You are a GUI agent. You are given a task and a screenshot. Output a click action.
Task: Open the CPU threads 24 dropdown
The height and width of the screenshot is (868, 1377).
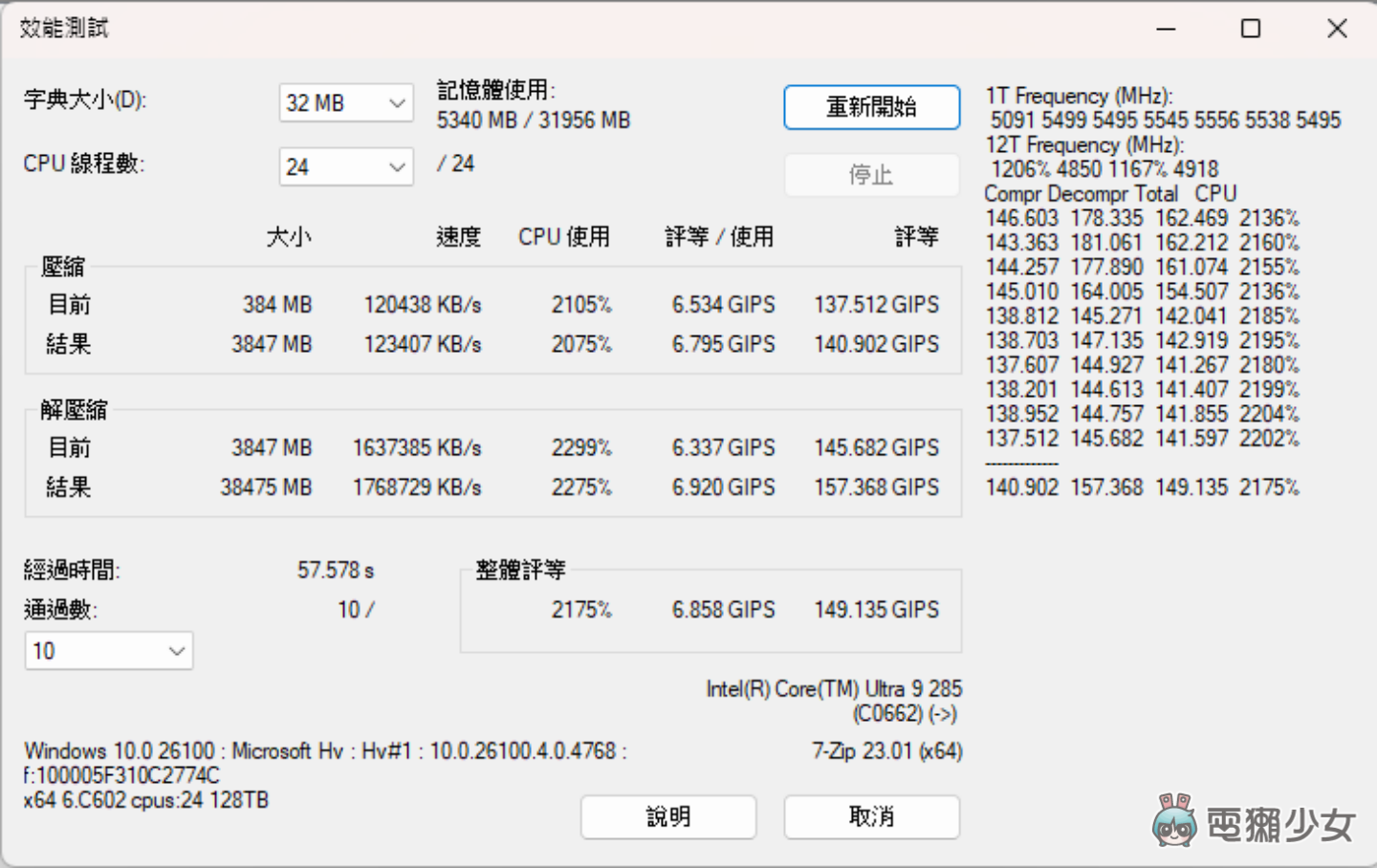pyautogui.click(x=346, y=167)
